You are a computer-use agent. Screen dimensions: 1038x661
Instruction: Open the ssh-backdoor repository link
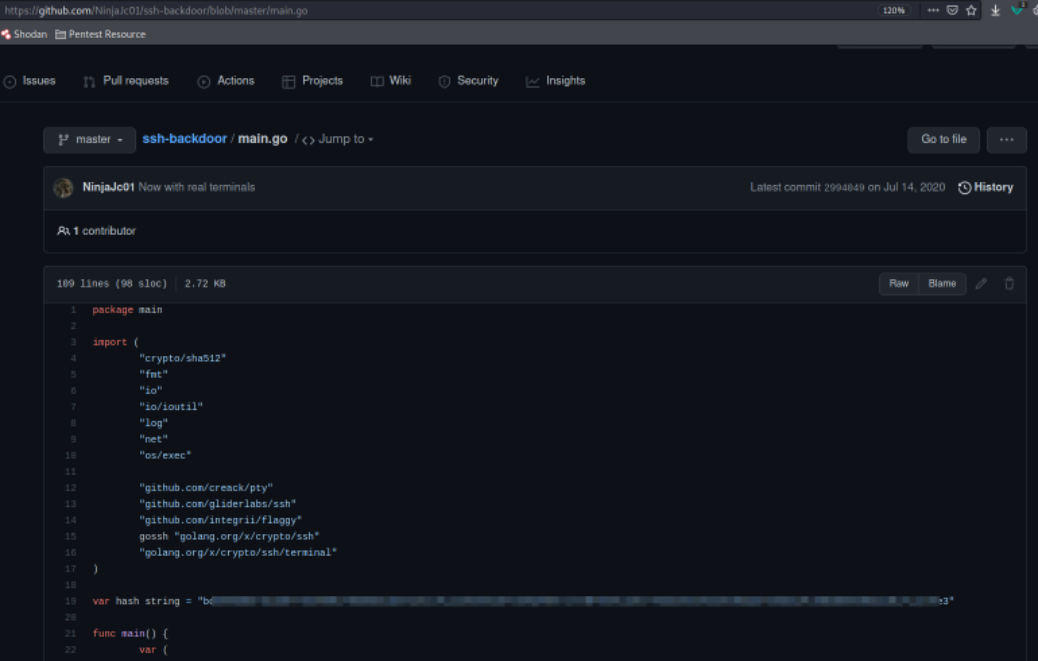point(185,139)
